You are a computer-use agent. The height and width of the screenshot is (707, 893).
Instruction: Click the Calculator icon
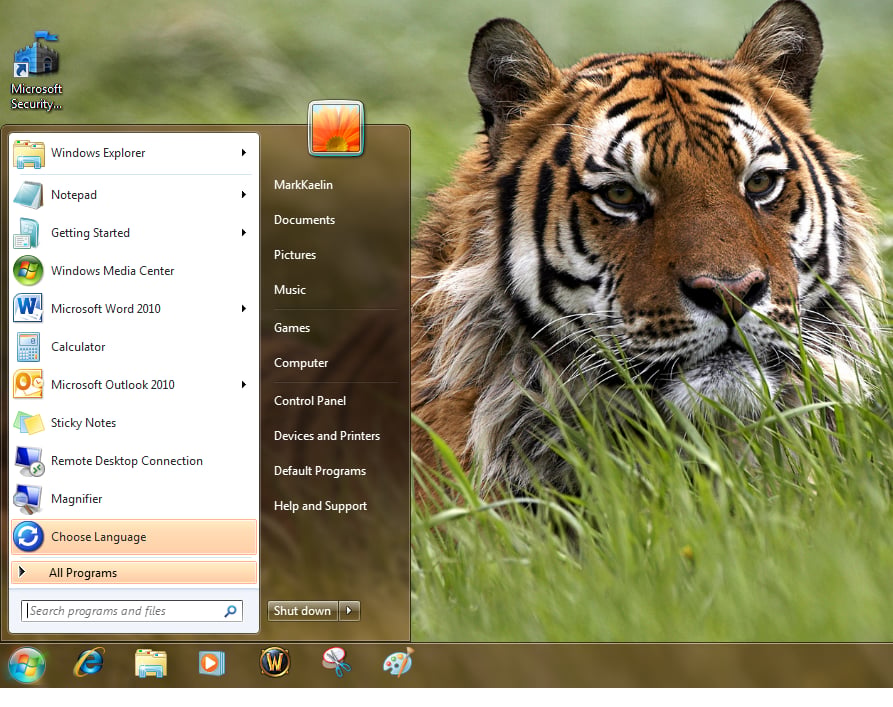[x=28, y=346]
